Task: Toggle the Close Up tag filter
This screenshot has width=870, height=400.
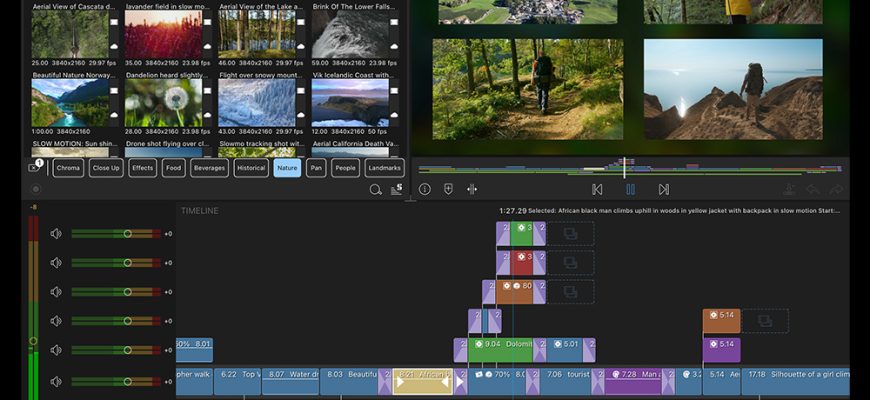Action: [106, 168]
